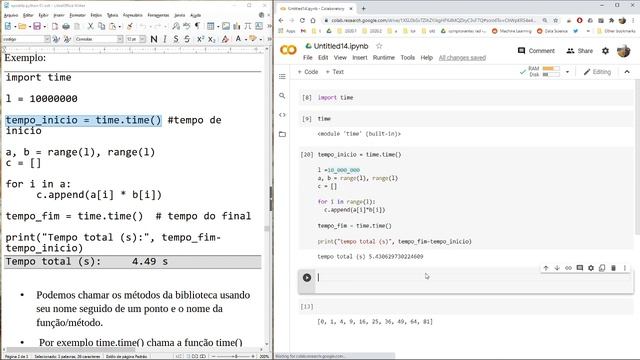Toggle italic formatting in Writer

[x=165, y=39]
